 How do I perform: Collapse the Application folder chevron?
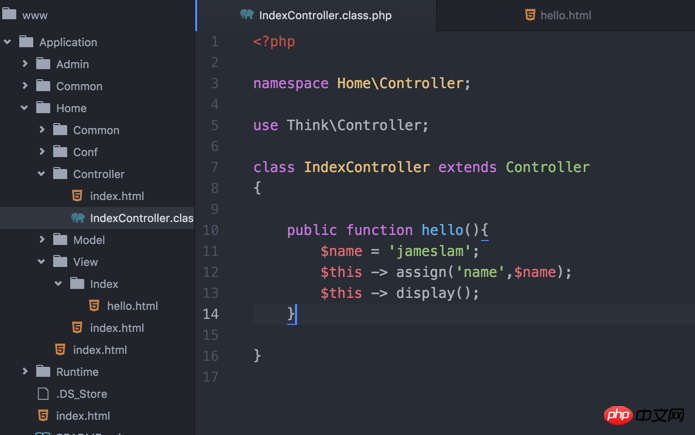click(x=8, y=42)
